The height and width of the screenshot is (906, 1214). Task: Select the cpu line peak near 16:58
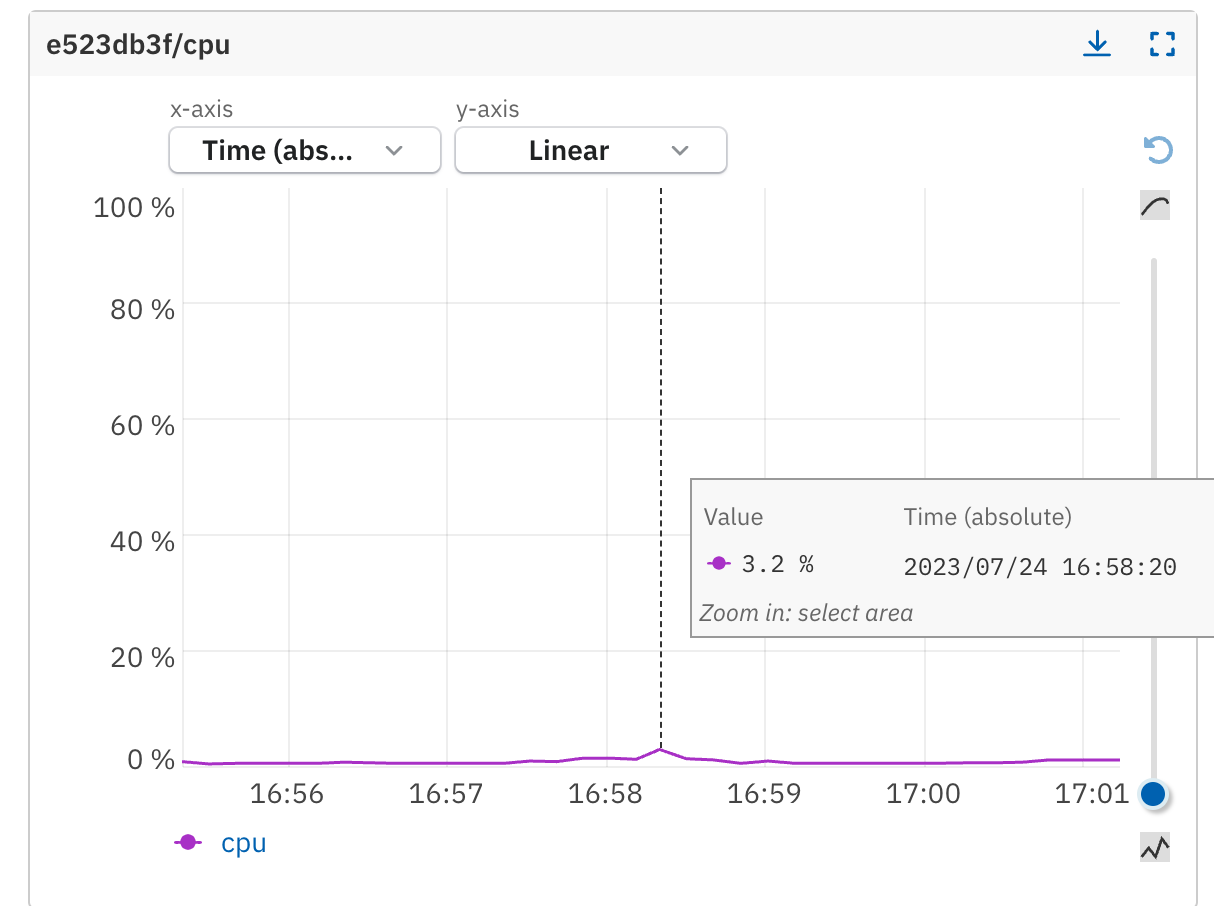click(x=661, y=747)
